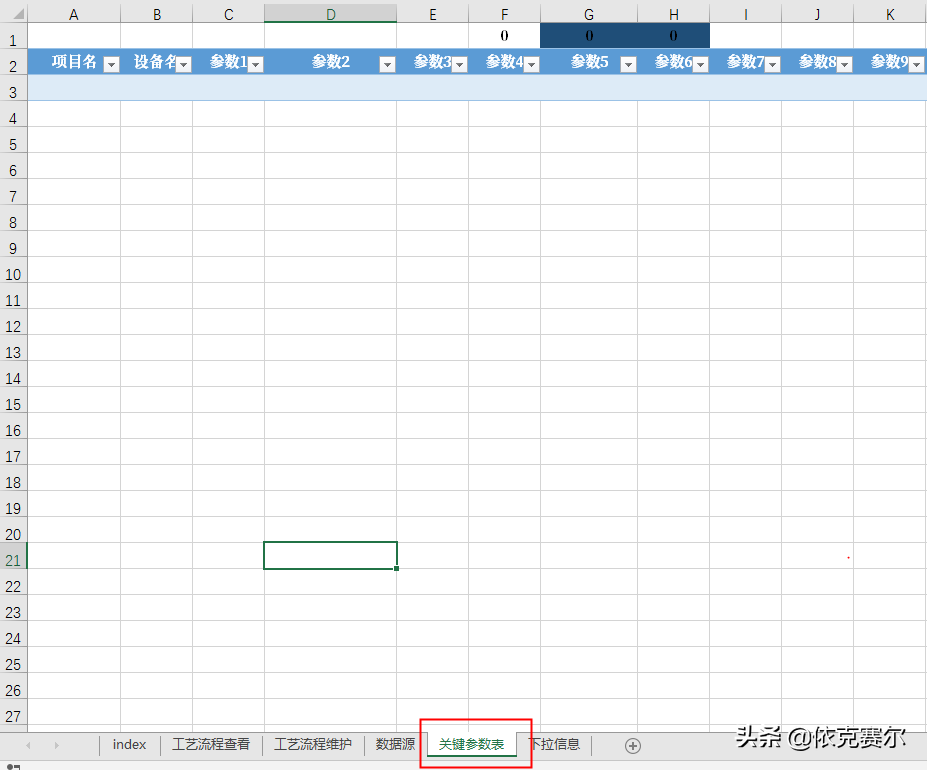Select column I header
The image size is (927, 770).
click(x=746, y=14)
